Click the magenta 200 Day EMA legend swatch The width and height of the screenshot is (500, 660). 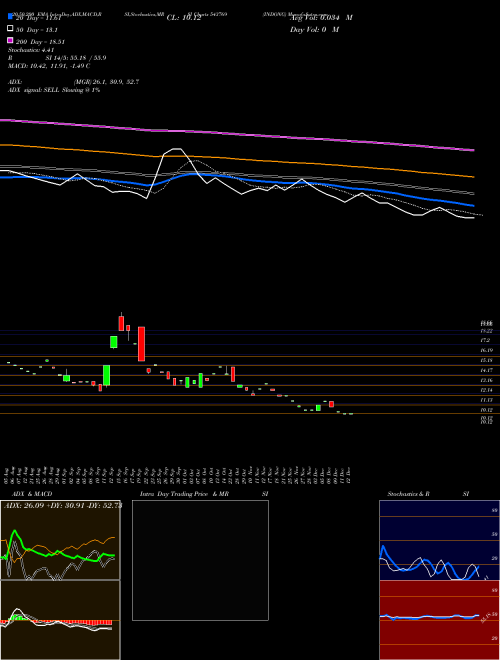tap(10, 40)
